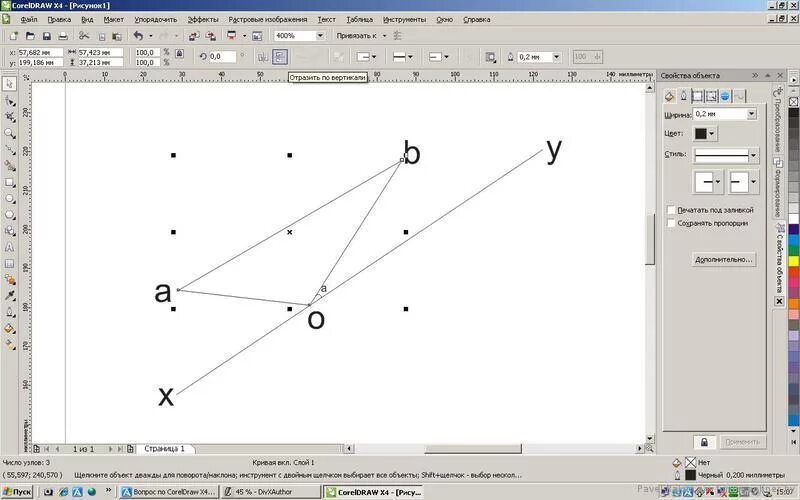
Task: Open the zoom level 400% dropdown
Action: tap(320, 36)
